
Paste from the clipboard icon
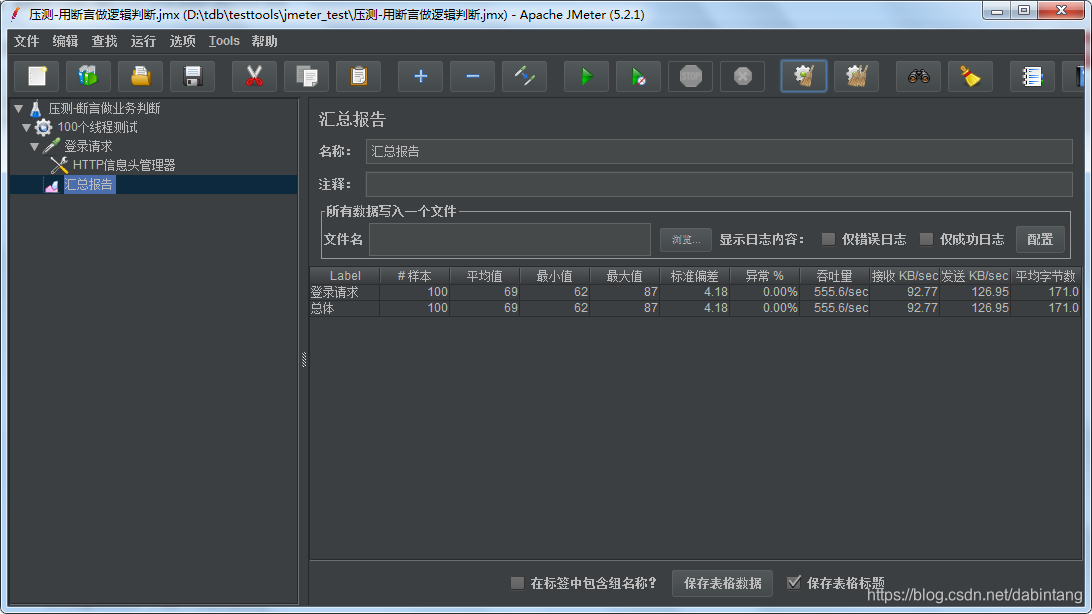[359, 76]
